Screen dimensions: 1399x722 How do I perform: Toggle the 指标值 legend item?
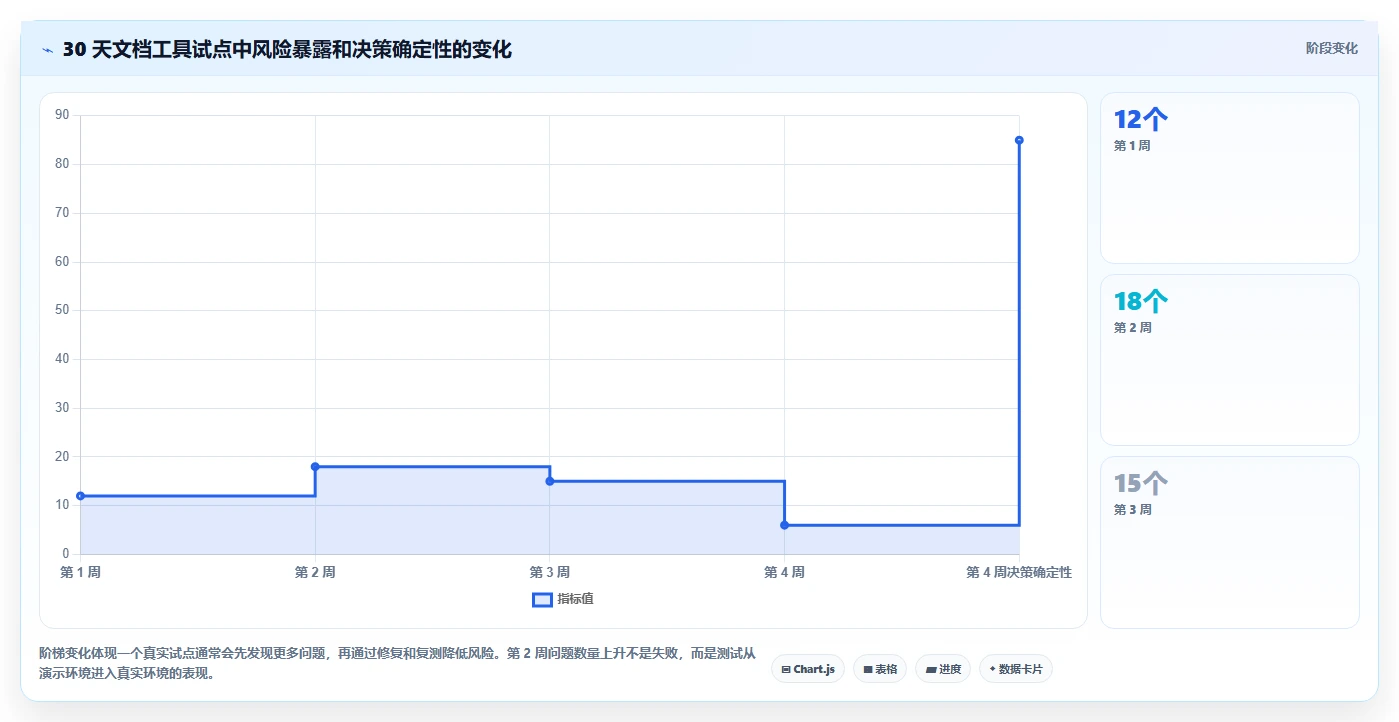point(563,599)
